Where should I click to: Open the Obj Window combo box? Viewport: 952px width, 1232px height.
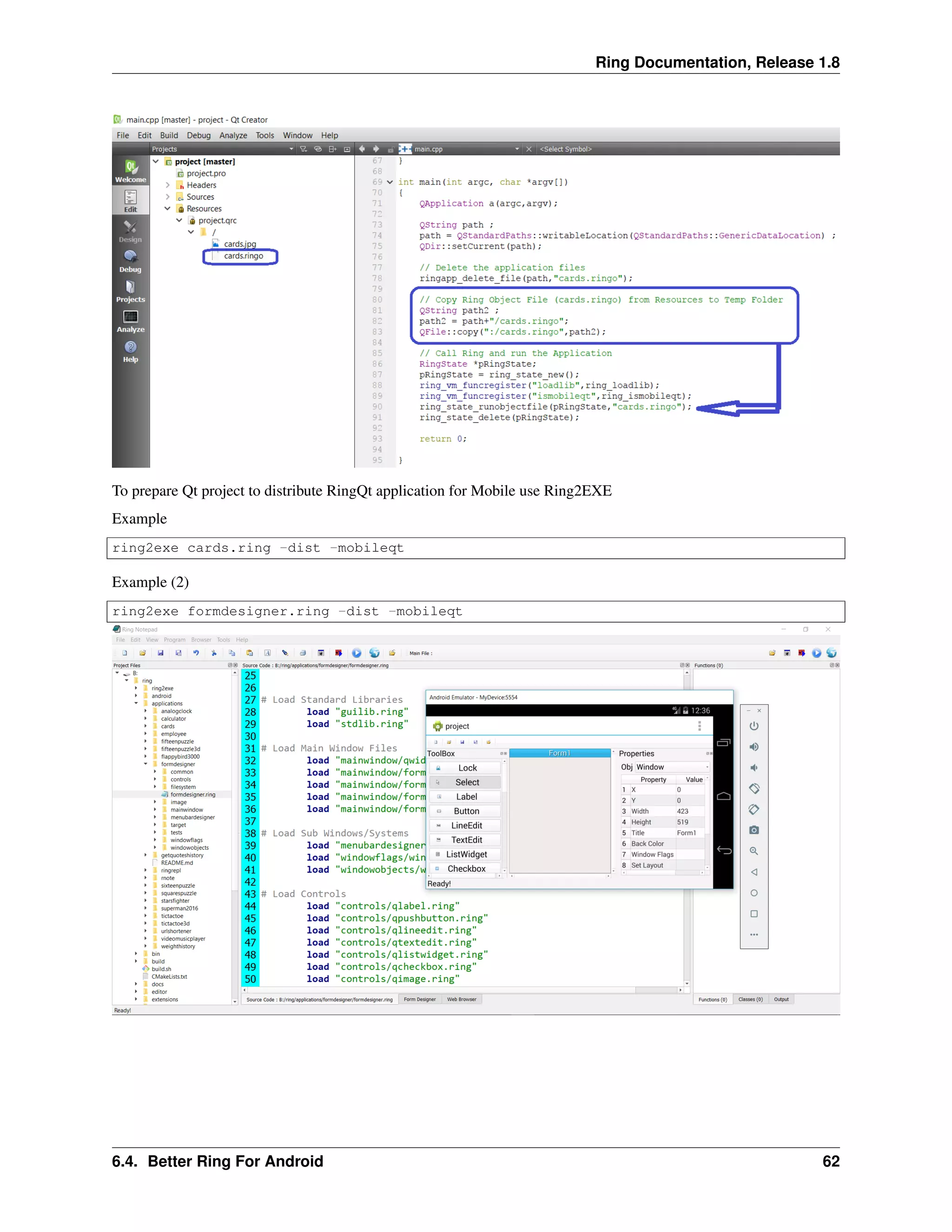point(671,767)
